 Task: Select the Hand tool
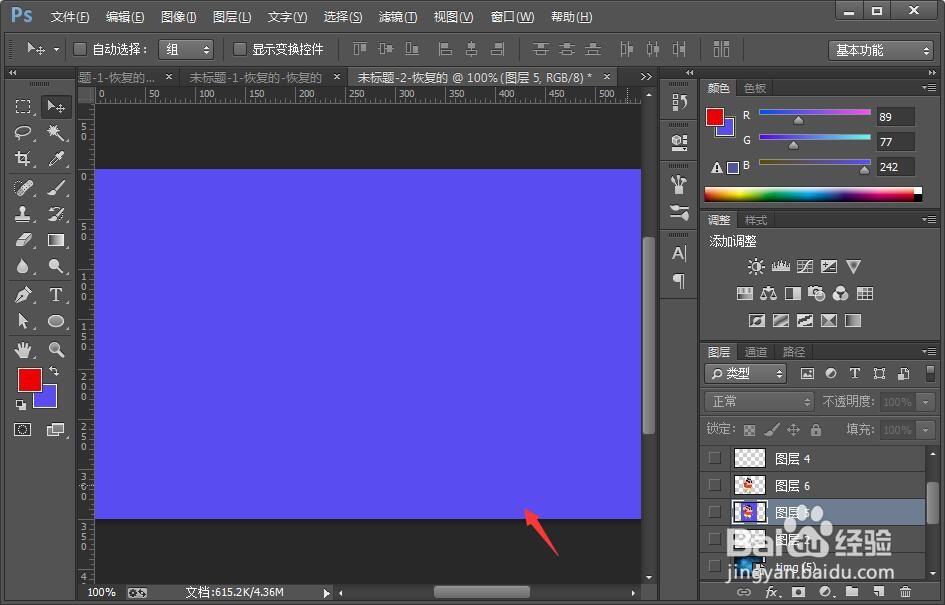tap(23, 349)
